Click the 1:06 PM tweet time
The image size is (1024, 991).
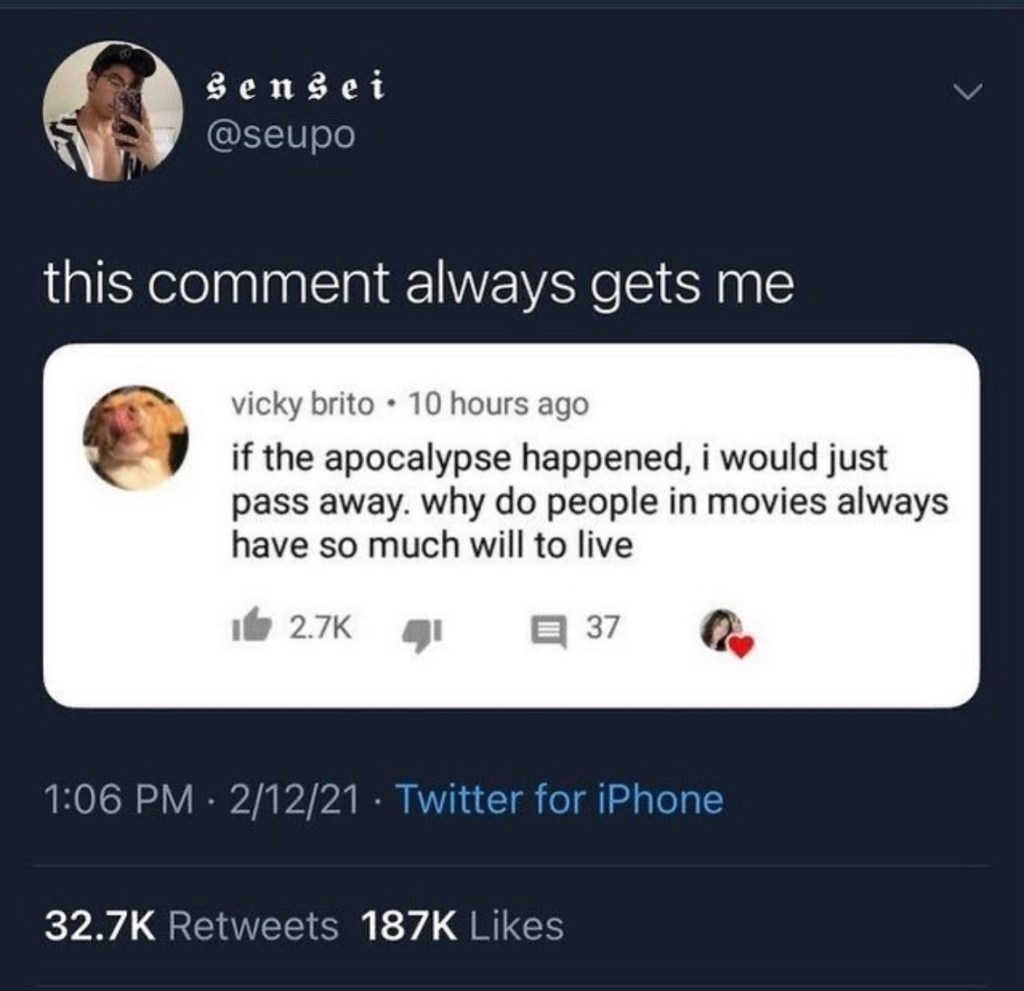pos(120,800)
